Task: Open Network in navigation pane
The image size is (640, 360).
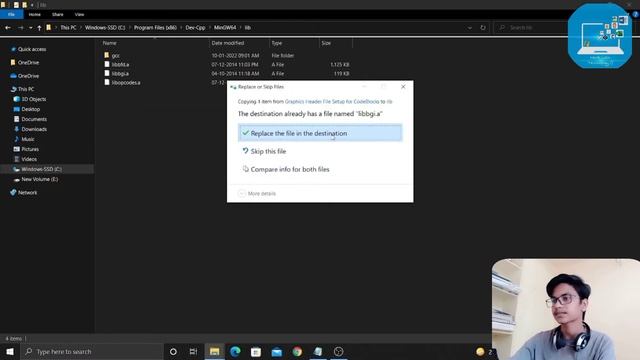Action: [27, 192]
